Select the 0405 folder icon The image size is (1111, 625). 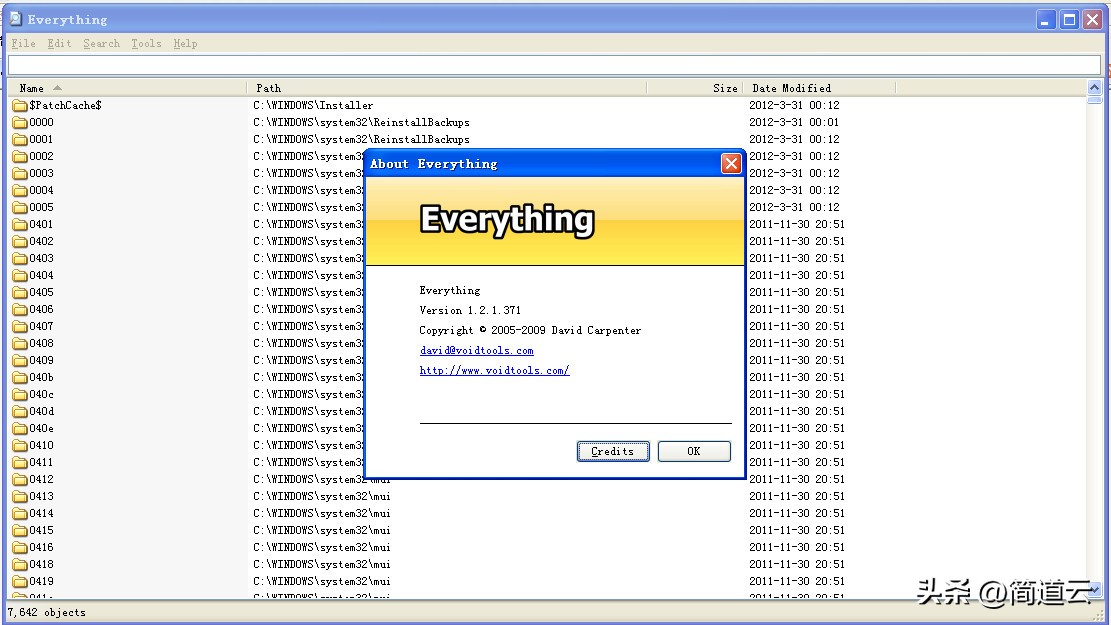[x=20, y=293]
